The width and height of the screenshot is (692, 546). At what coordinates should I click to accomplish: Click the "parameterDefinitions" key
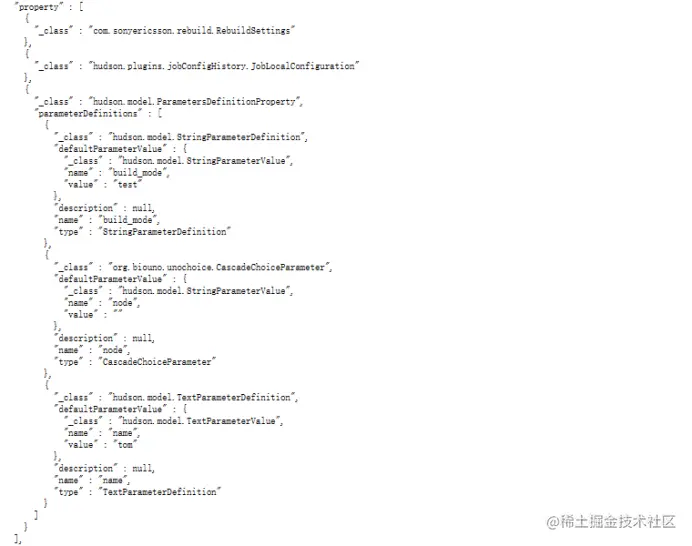(88, 113)
